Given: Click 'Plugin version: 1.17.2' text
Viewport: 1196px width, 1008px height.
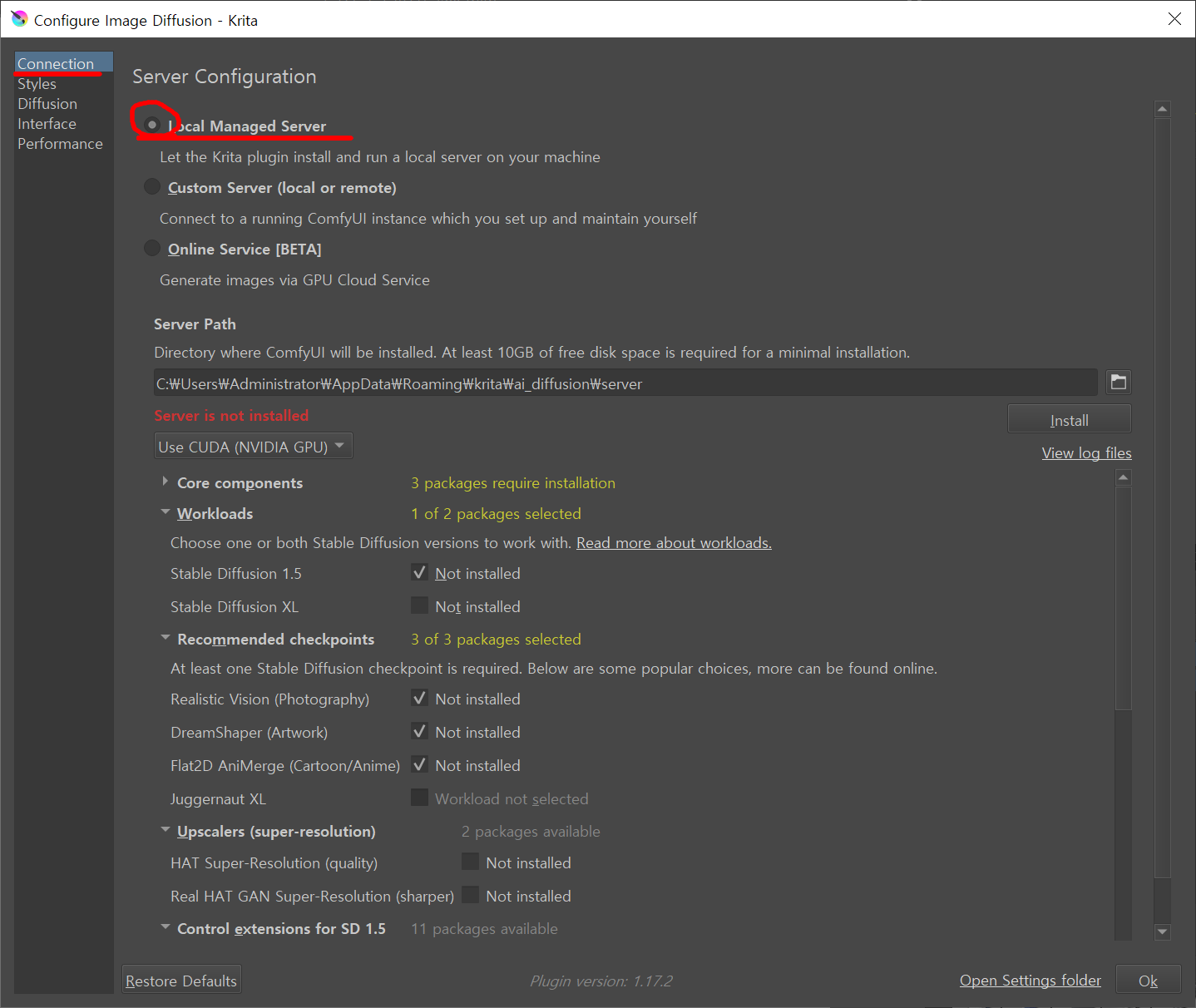Looking at the screenshot, I should coord(601,981).
